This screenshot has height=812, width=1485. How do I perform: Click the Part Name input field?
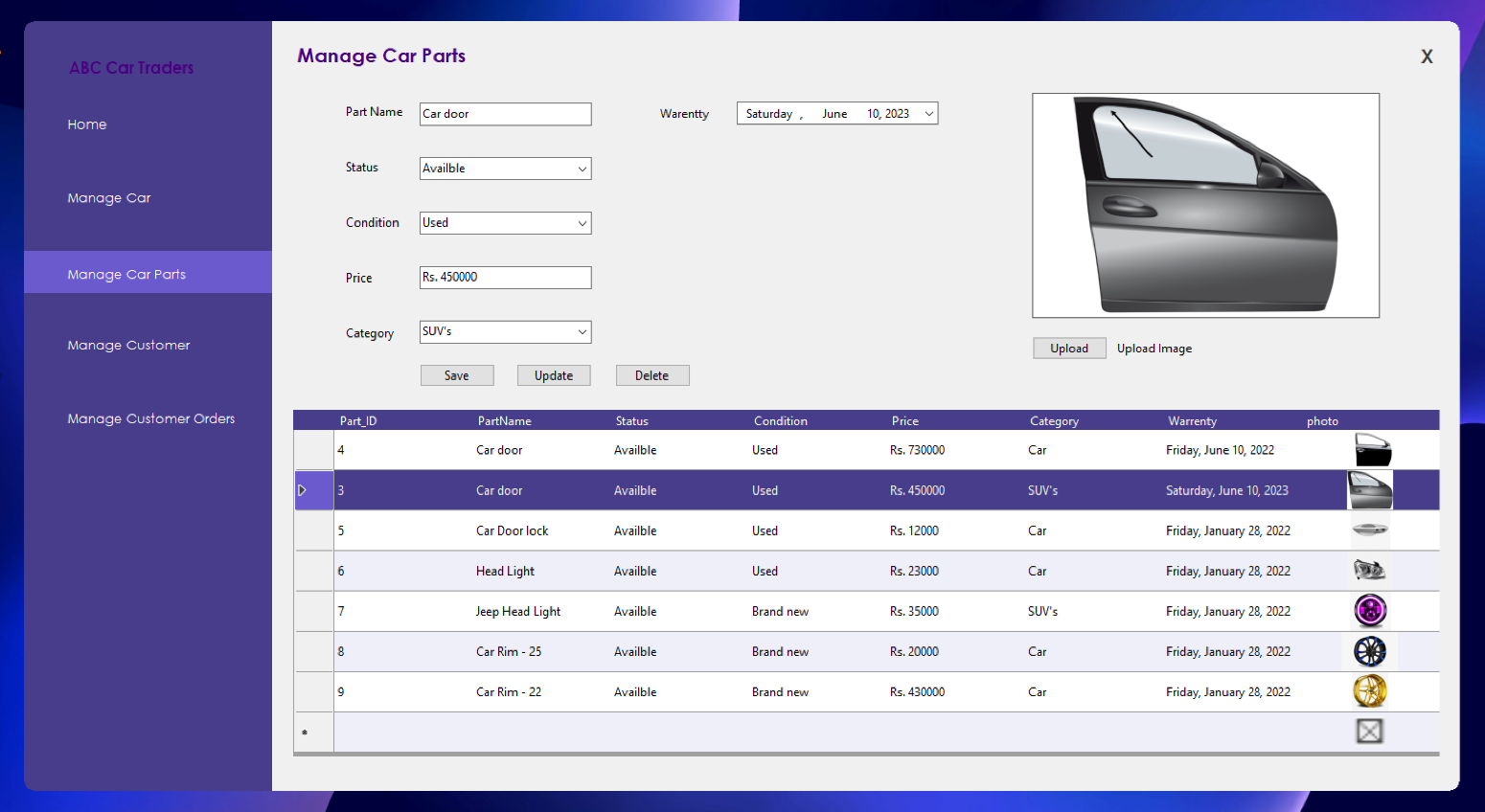pos(506,114)
